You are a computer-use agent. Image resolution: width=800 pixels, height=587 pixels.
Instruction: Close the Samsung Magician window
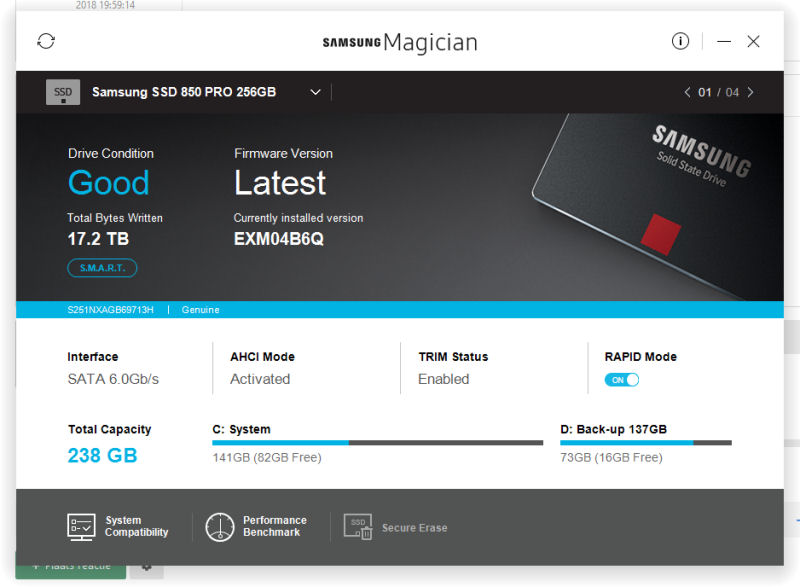pyautogui.click(x=753, y=41)
